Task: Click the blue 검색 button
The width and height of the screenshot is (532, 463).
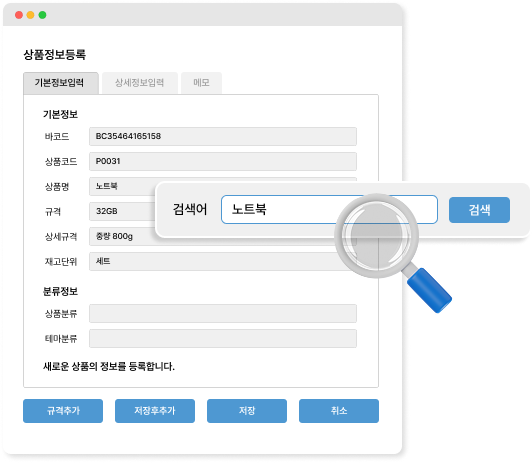Action: (x=479, y=210)
